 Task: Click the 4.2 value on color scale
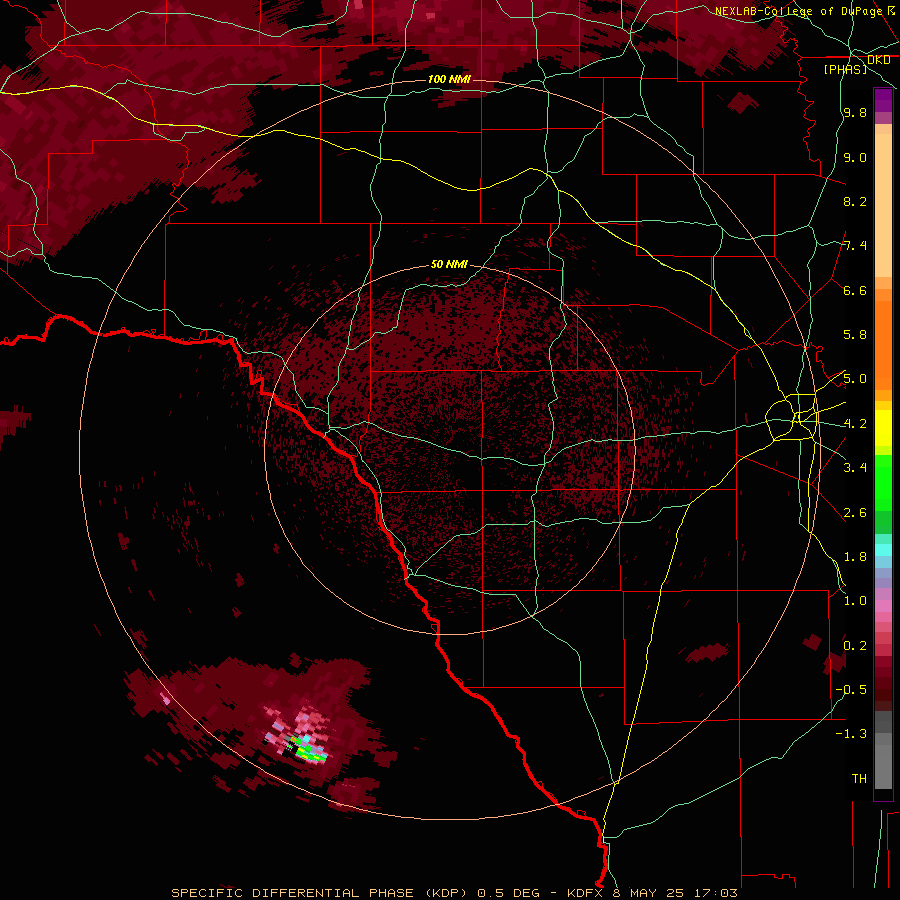point(855,424)
